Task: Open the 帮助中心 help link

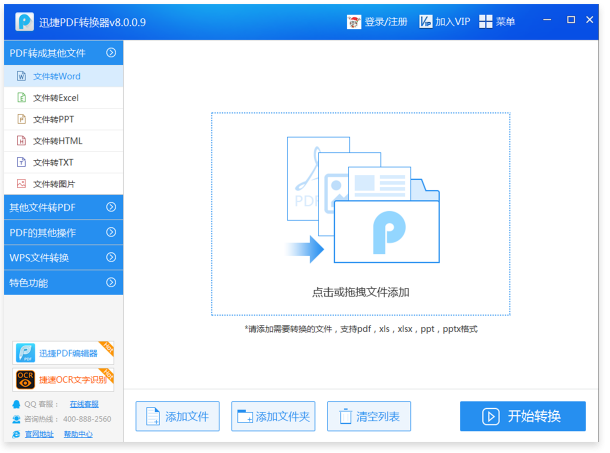Action: click(78, 434)
